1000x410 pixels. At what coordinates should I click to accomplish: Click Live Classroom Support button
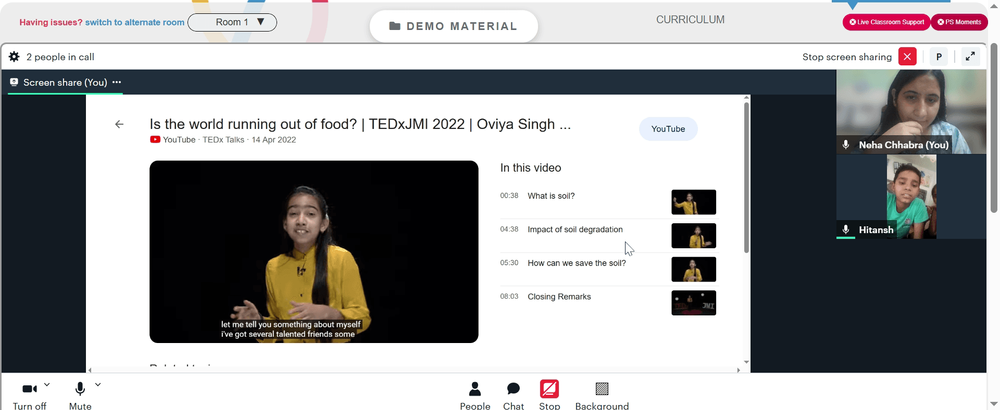click(886, 22)
